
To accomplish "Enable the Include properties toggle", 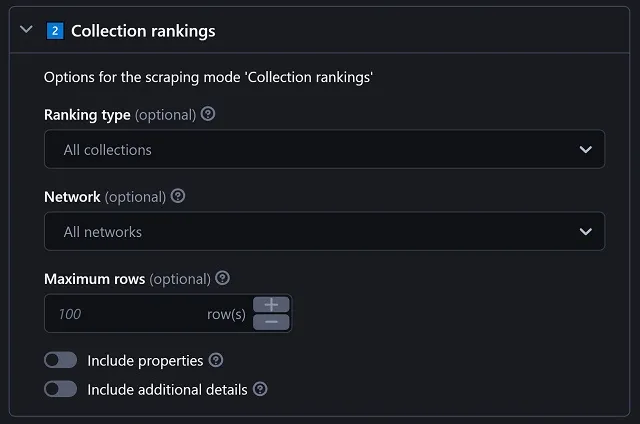I will pos(60,360).
